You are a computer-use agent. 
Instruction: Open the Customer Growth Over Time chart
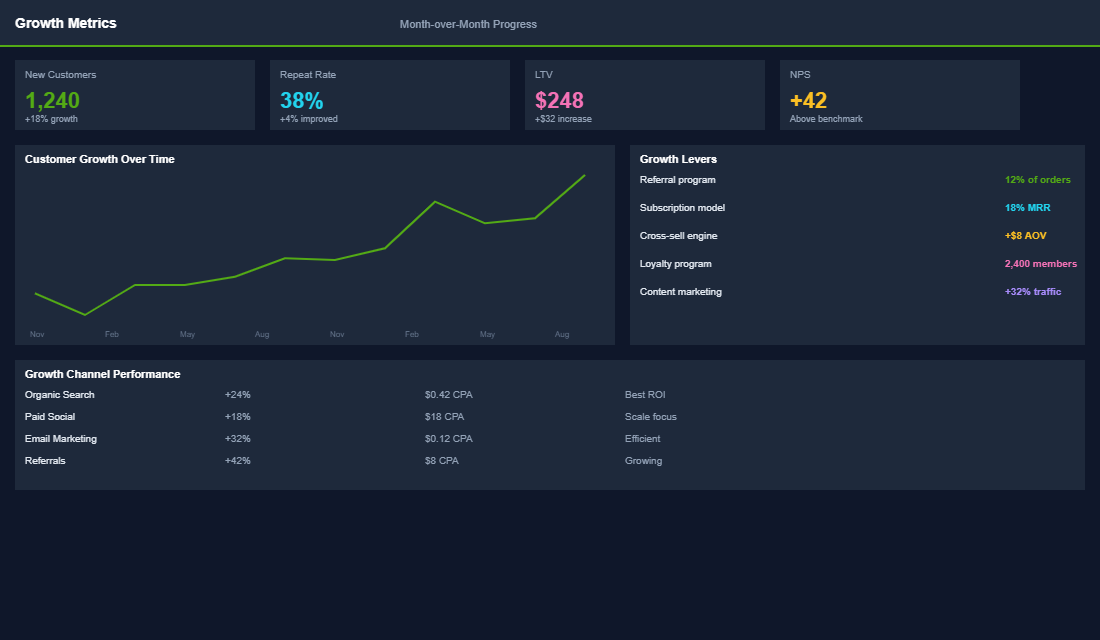click(314, 245)
